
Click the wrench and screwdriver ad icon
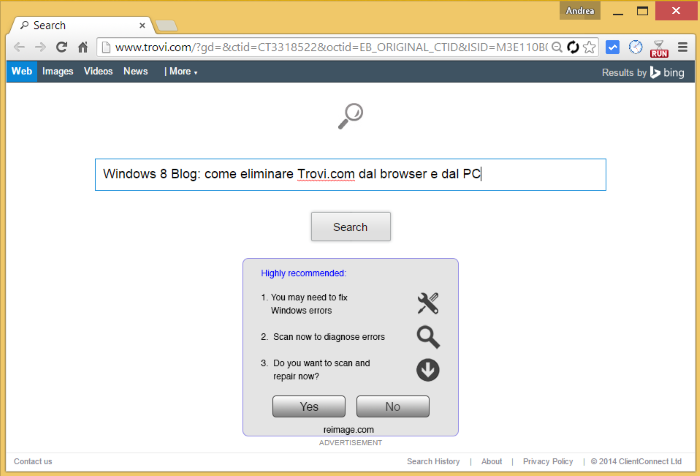(x=428, y=303)
